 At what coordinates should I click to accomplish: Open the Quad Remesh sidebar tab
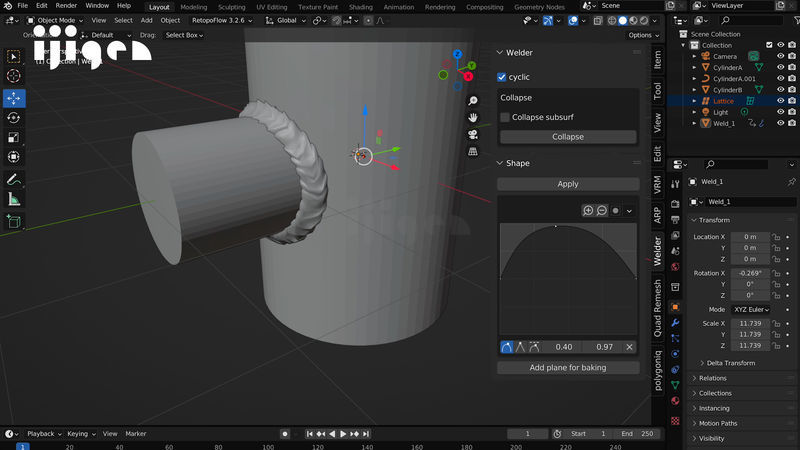tap(657, 306)
